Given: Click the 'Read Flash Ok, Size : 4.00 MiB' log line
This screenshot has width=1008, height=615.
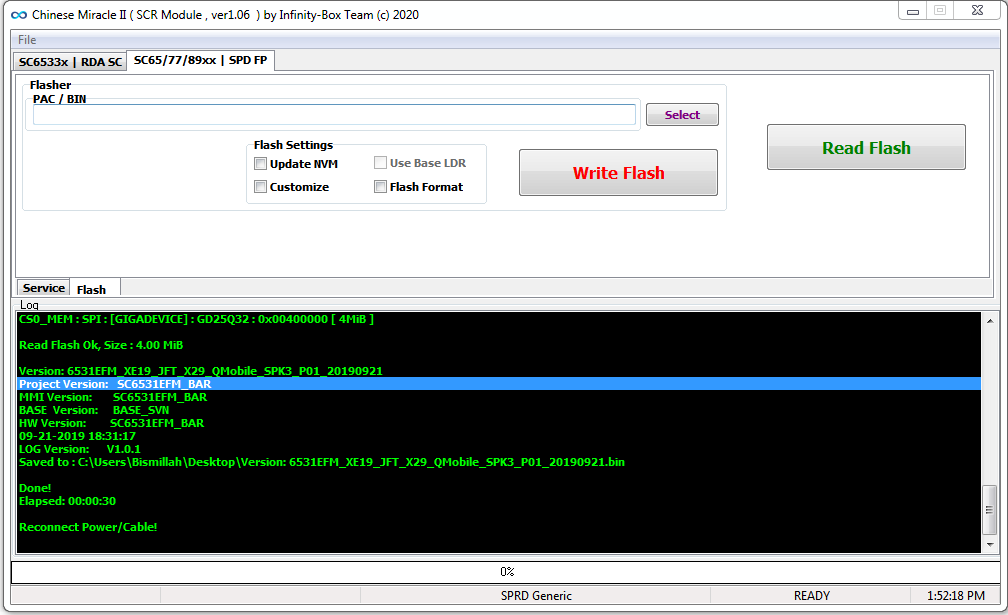Looking at the screenshot, I should click(101, 345).
